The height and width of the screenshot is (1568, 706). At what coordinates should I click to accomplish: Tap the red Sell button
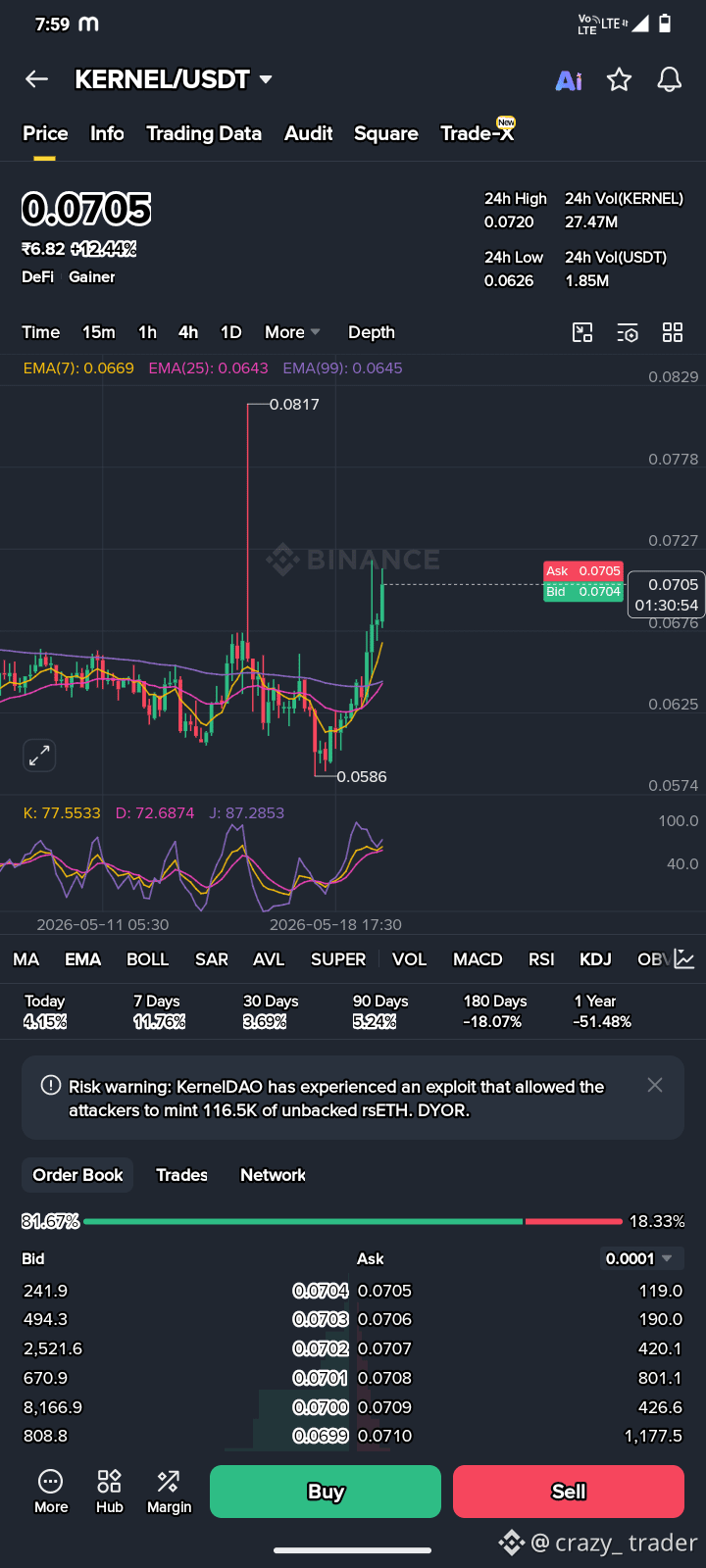(x=569, y=1492)
